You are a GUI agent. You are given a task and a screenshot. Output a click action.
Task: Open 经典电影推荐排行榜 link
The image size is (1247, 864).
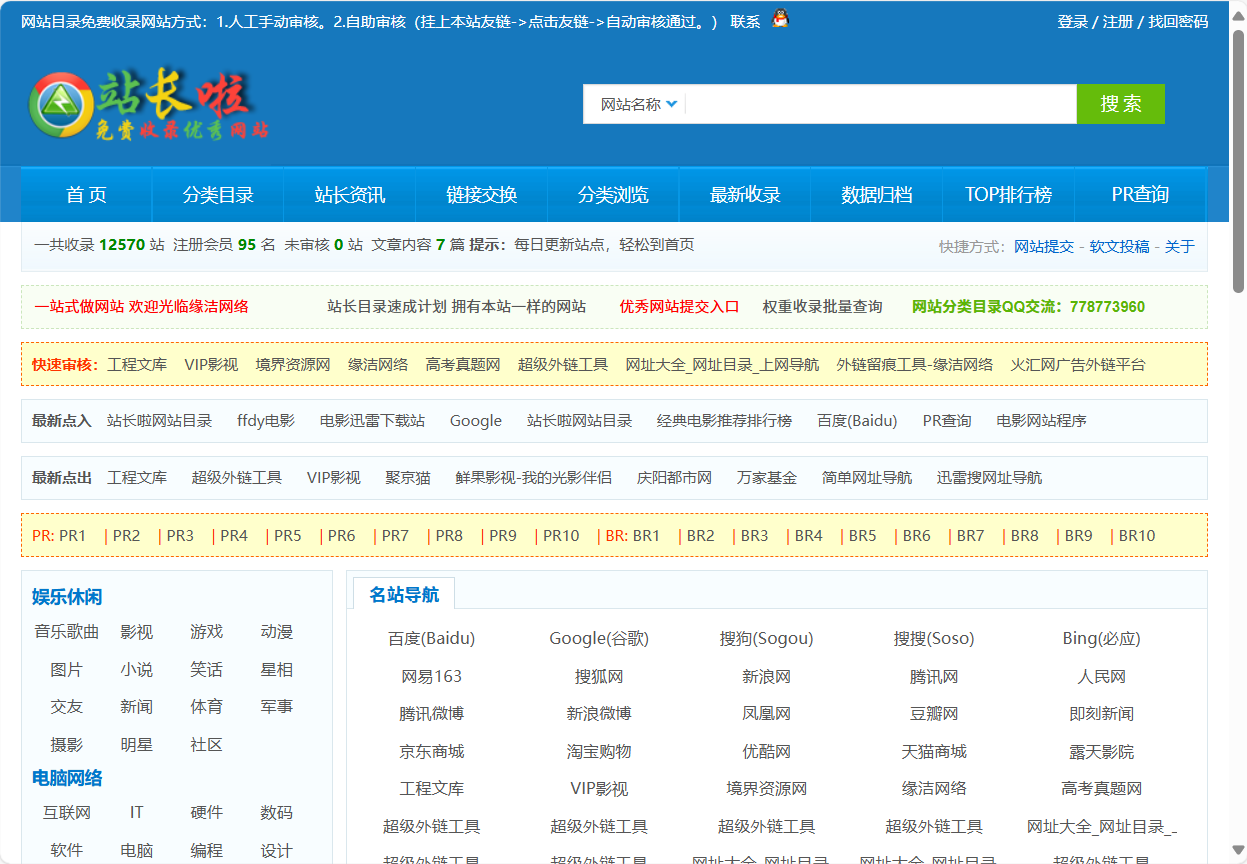724,421
